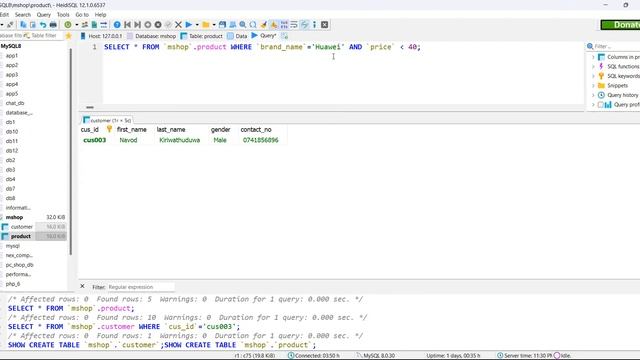Click the Reformat SQL broom icon
The height and width of the screenshot is (360, 640).
(264, 25)
